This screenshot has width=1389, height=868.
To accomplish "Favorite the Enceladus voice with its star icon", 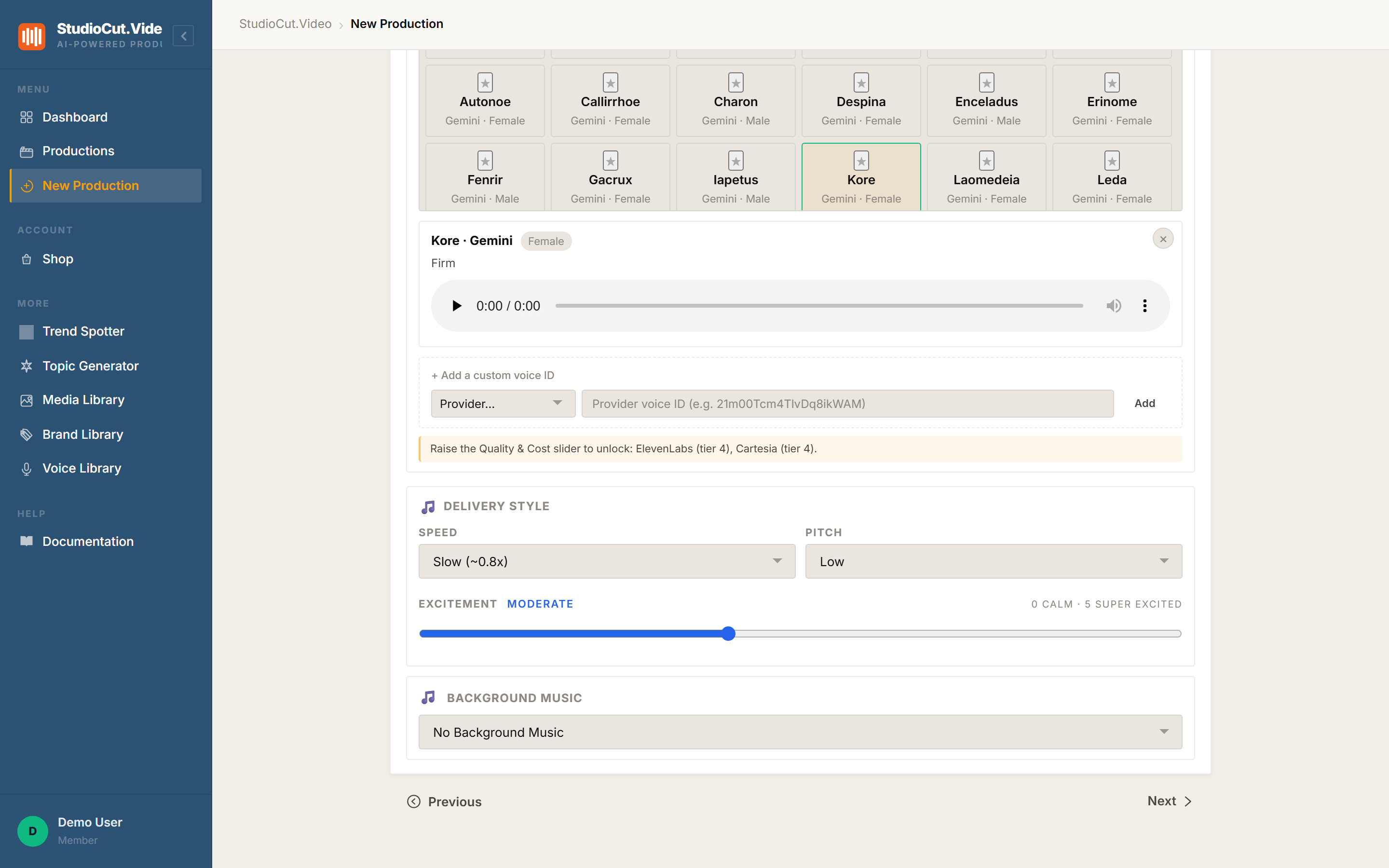I will (987, 82).
